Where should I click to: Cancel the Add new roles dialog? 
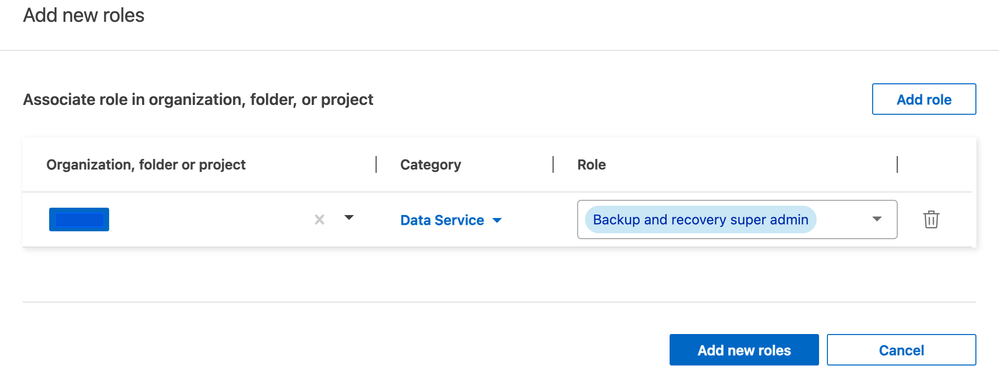click(902, 350)
